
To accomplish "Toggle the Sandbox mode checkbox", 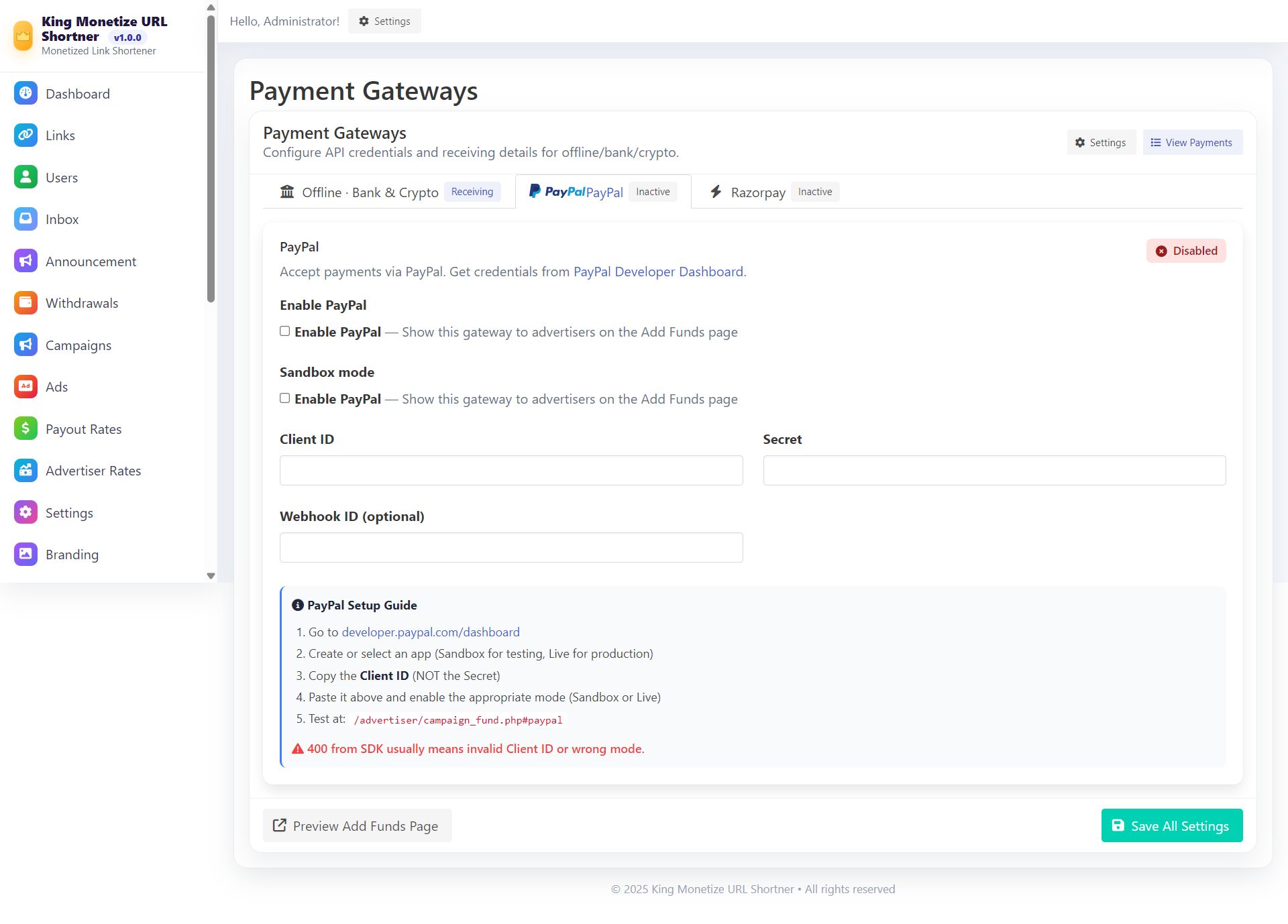I will point(285,398).
